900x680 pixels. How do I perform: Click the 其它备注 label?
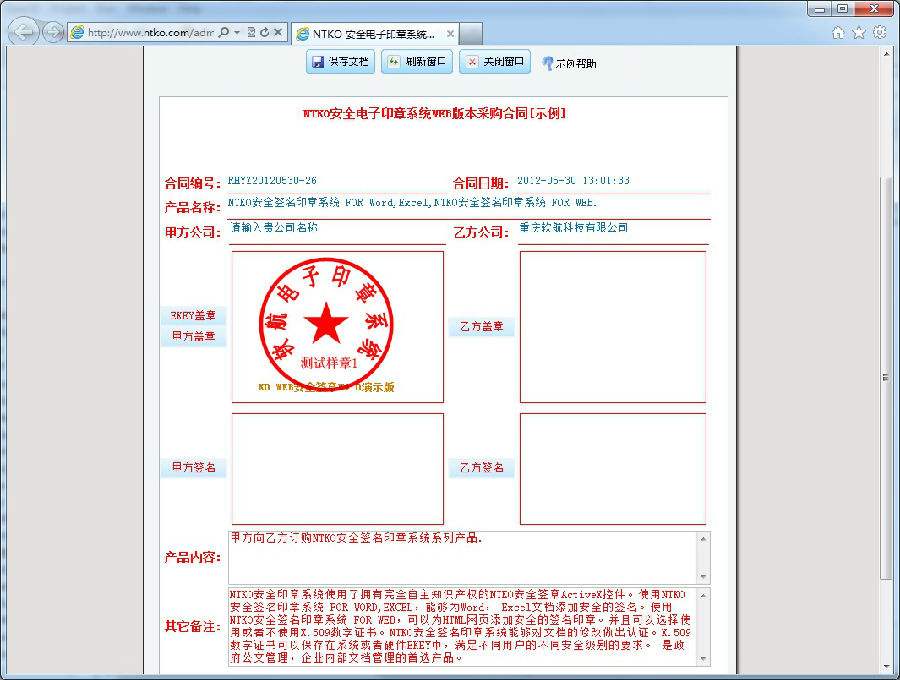pyautogui.click(x=193, y=626)
